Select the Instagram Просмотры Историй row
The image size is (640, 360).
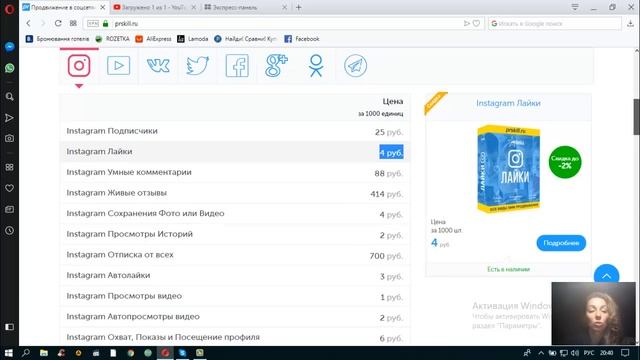pos(235,234)
